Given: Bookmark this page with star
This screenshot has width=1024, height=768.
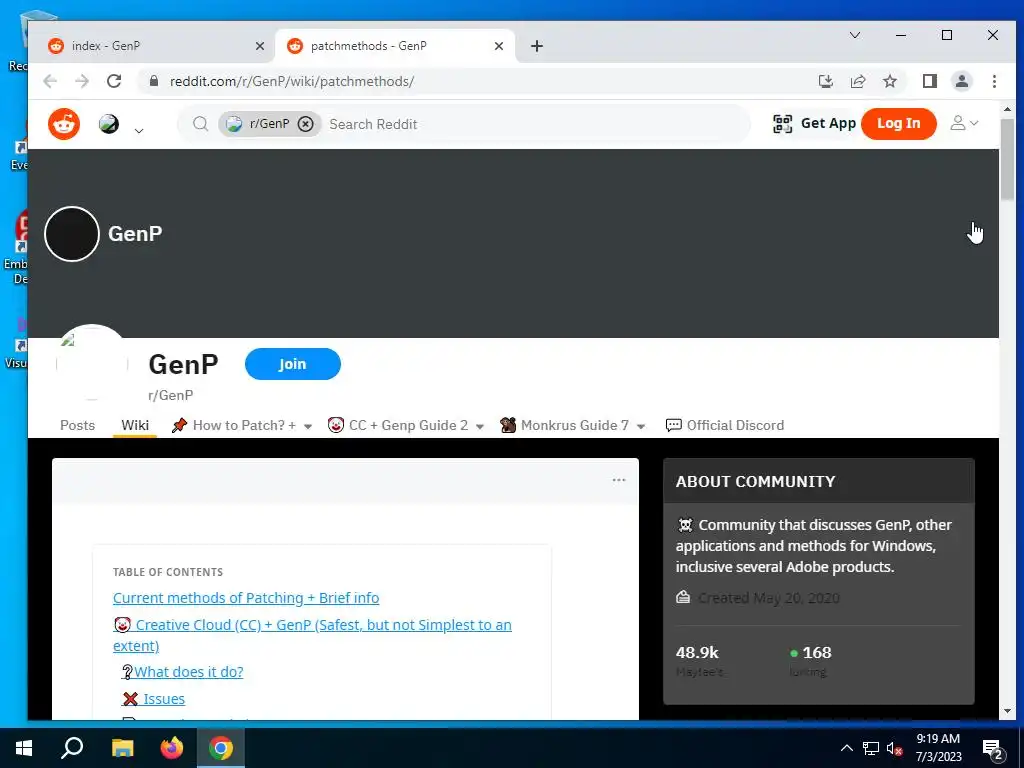Looking at the screenshot, I should [x=889, y=81].
